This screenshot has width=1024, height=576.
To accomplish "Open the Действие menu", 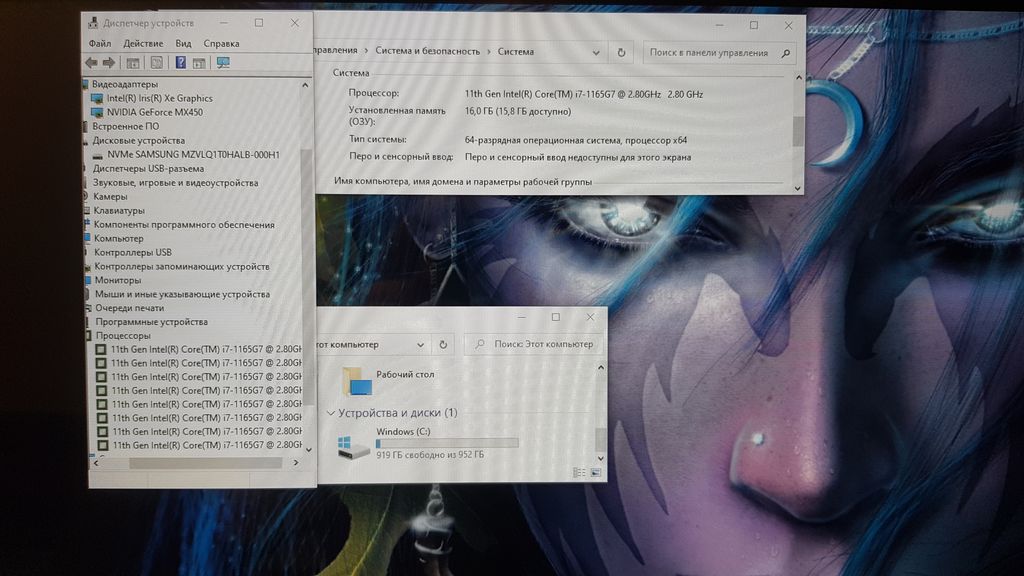I will point(143,44).
